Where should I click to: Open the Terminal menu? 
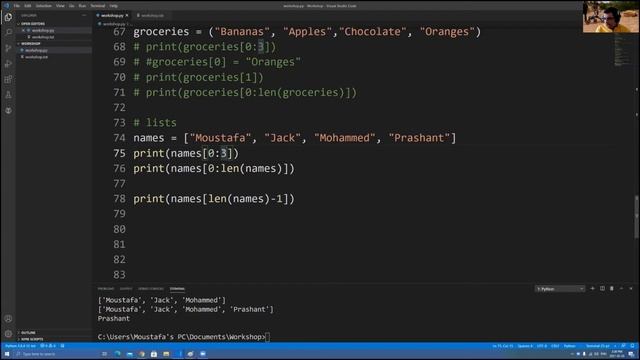(98, 6)
